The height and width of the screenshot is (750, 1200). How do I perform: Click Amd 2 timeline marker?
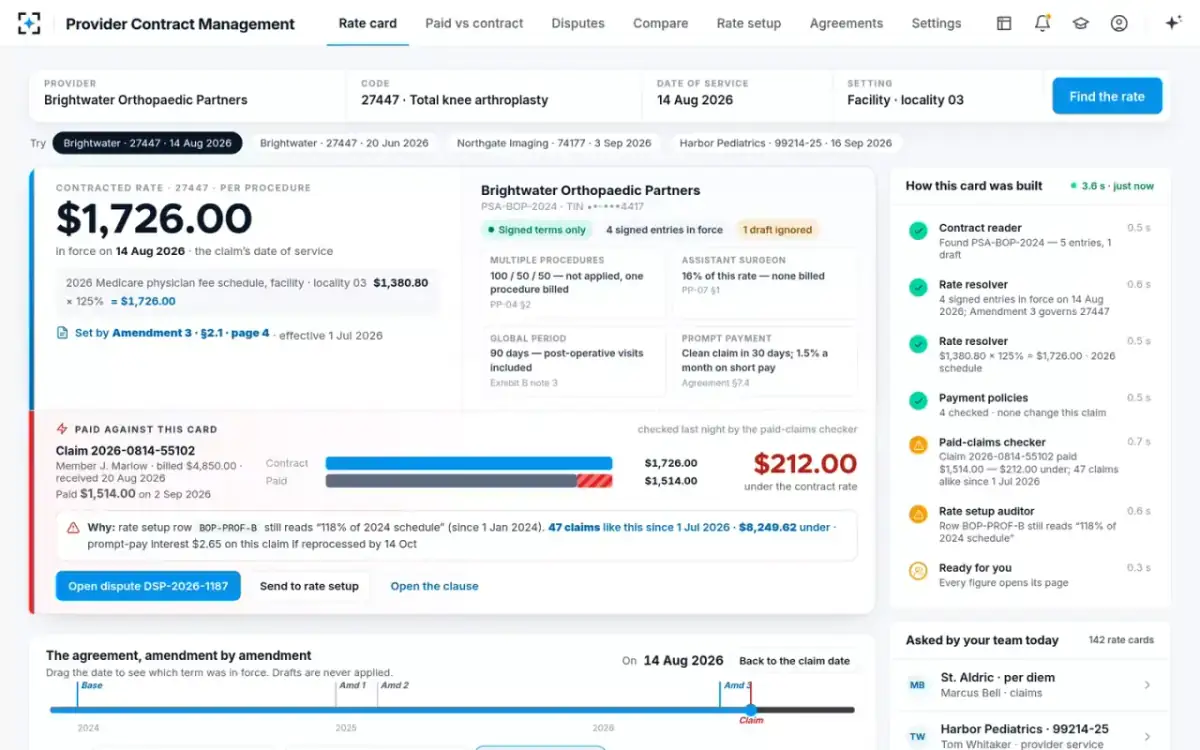click(395, 686)
